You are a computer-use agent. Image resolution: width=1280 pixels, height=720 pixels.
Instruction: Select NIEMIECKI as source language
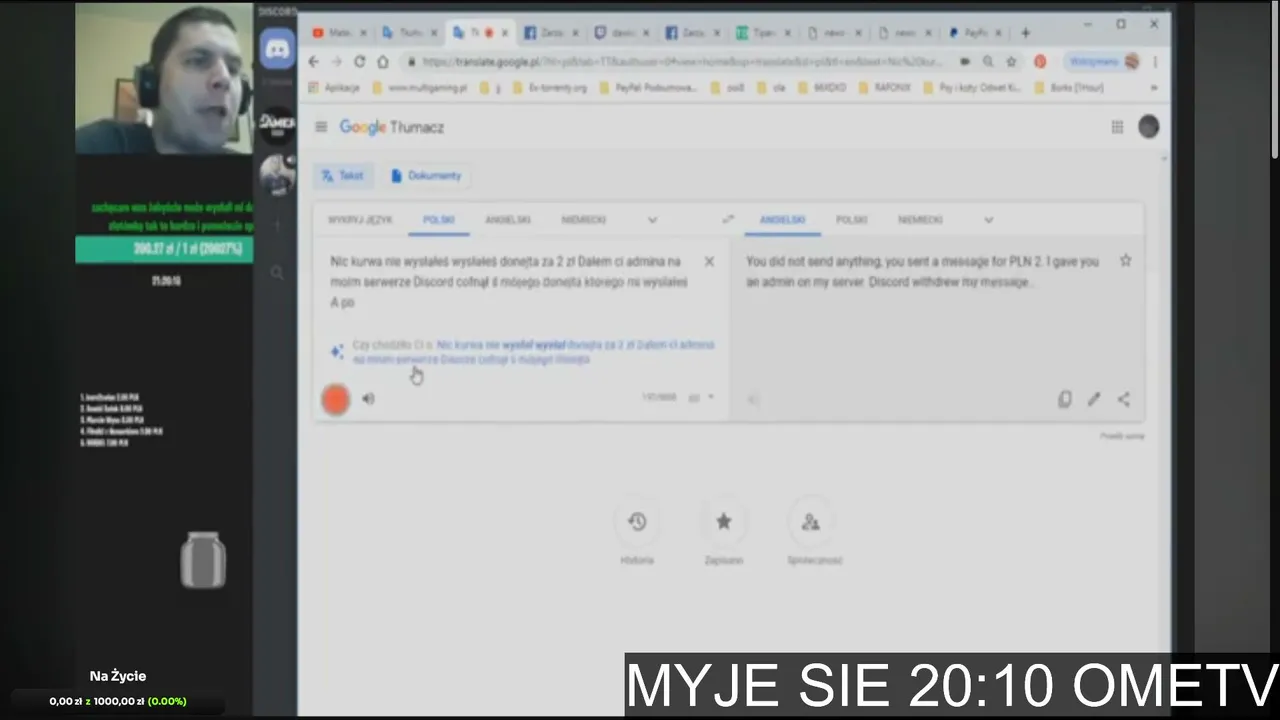583,219
